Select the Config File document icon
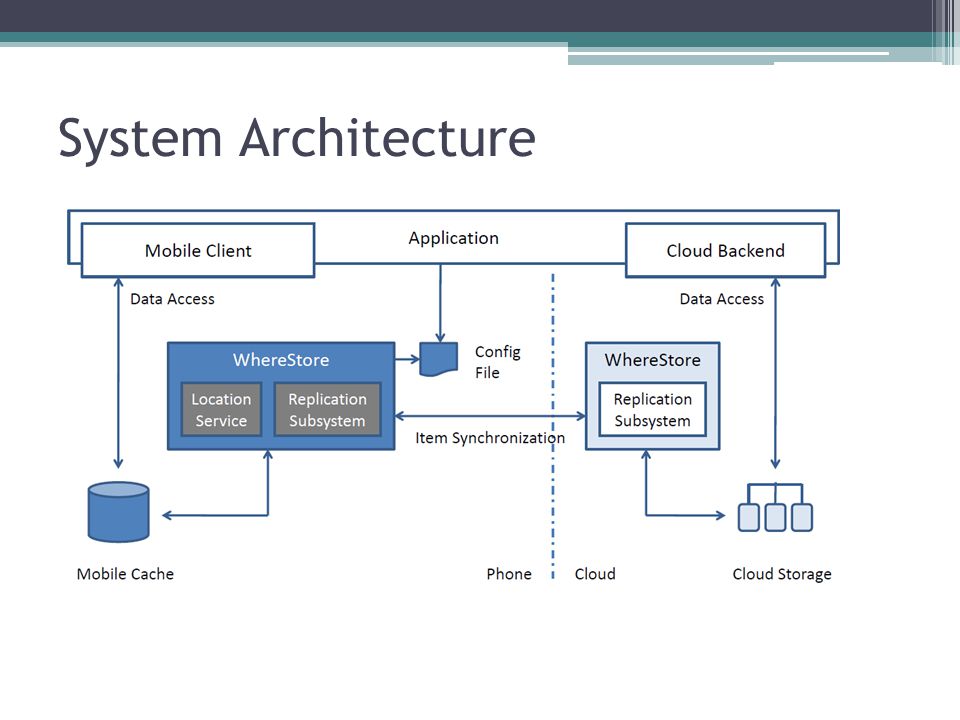The width and height of the screenshot is (960, 720). click(x=438, y=359)
